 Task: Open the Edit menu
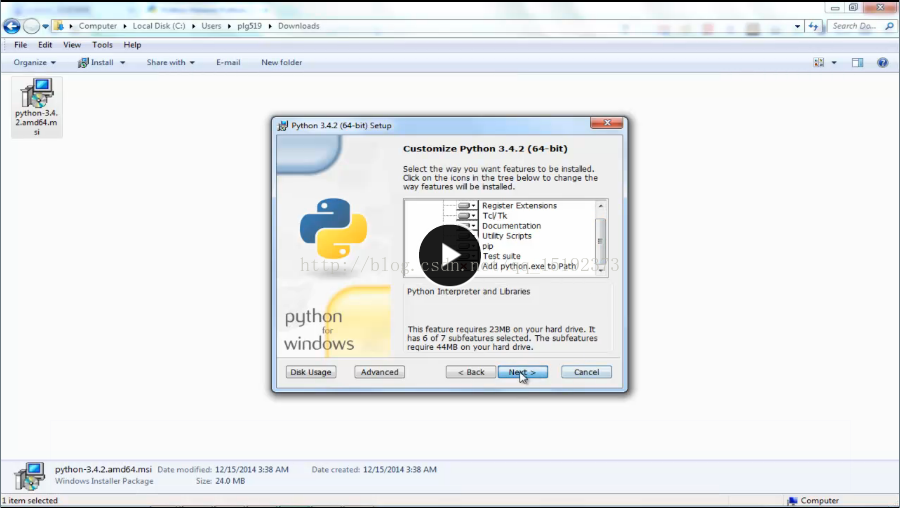point(45,45)
